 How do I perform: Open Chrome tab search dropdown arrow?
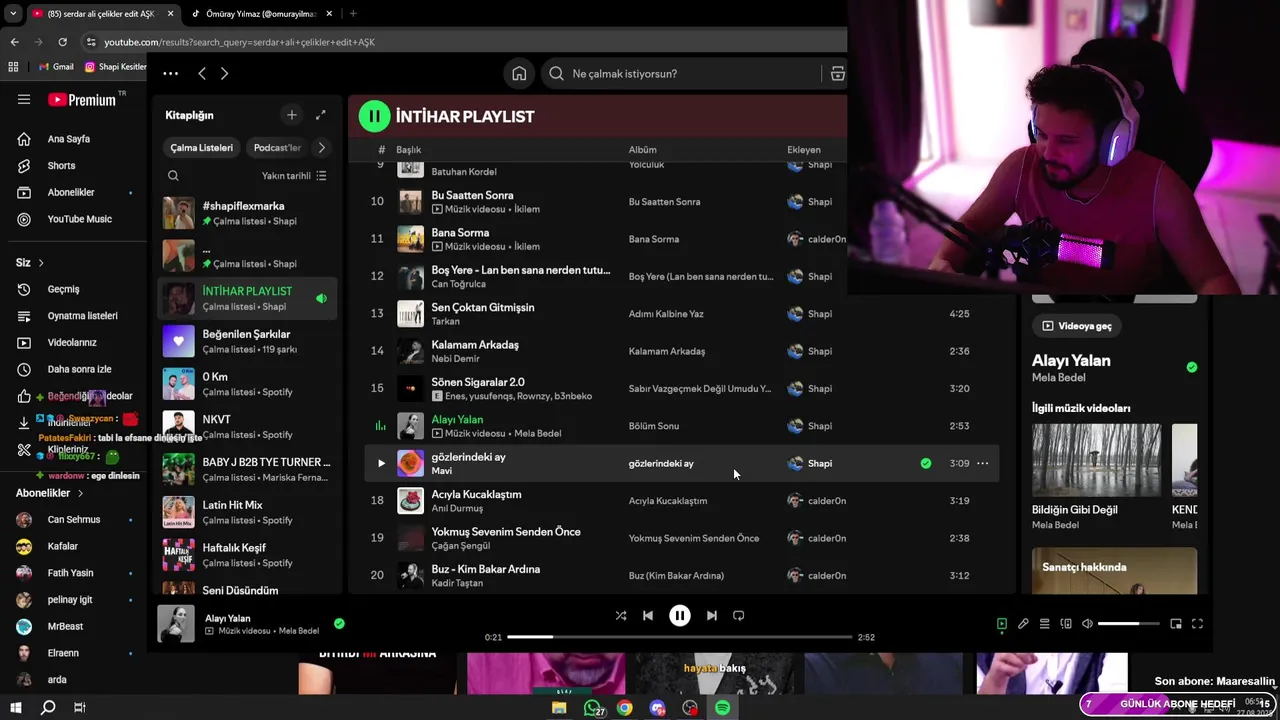[13, 14]
